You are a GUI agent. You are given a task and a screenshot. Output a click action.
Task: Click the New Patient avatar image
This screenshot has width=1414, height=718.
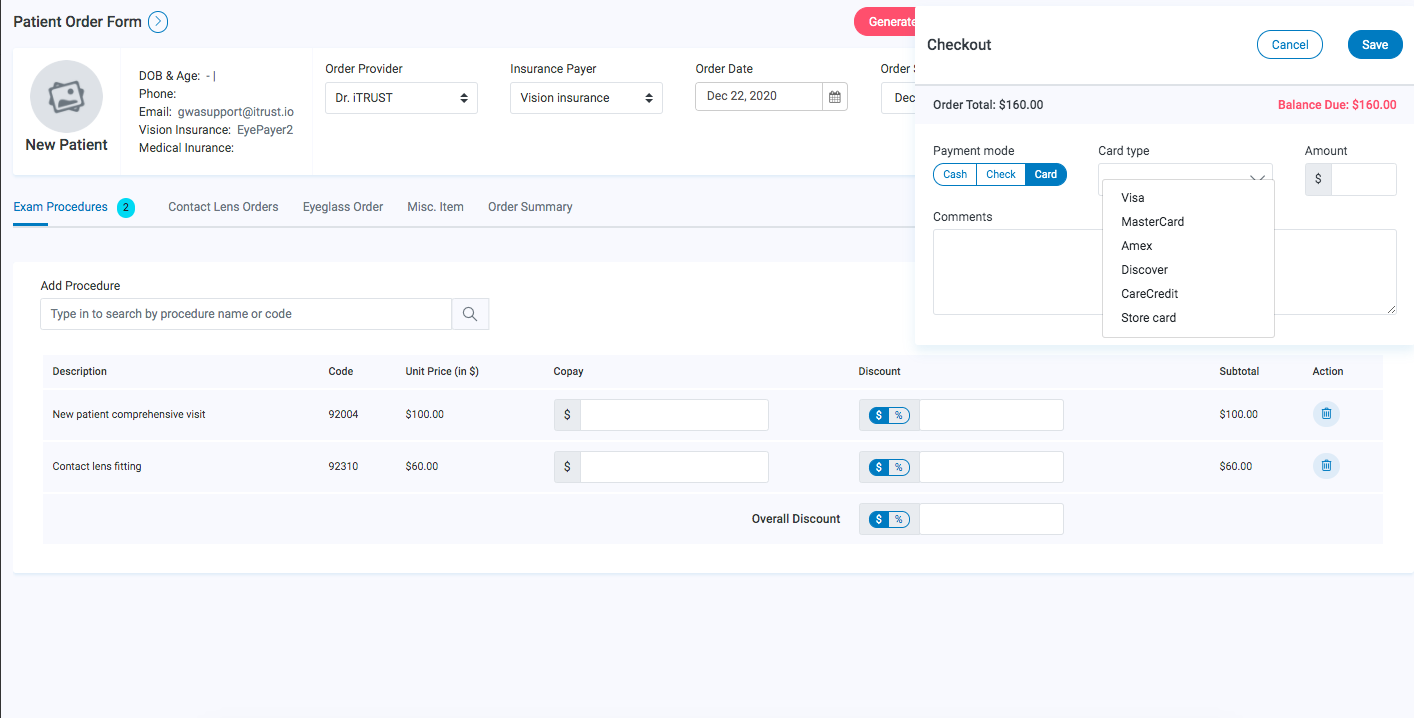66,97
